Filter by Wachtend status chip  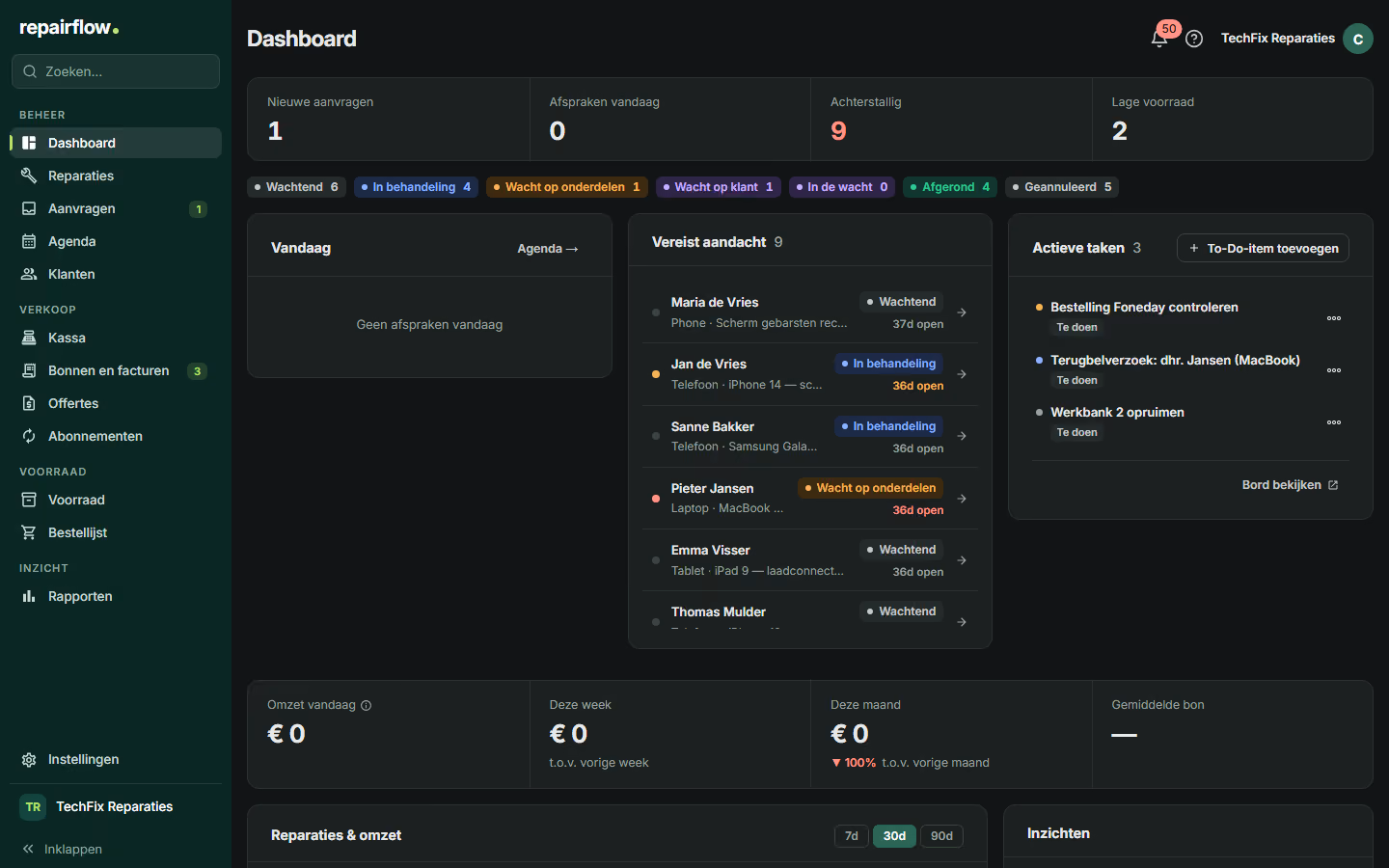296,187
